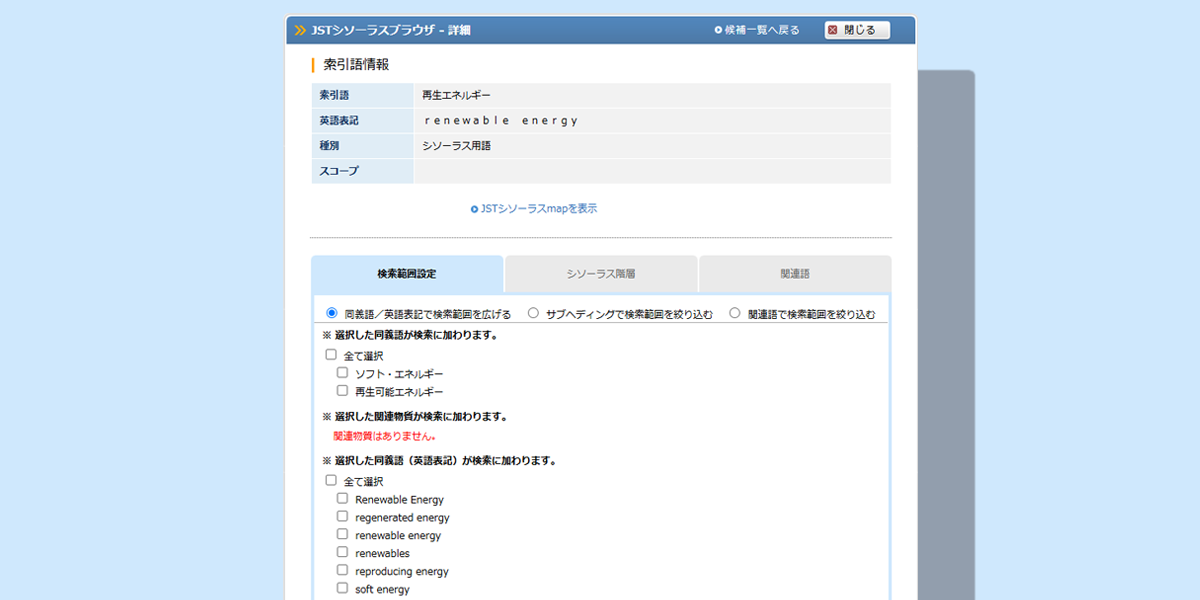Click the スコープ row label
Screen dimensions: 1200x600
[x=339, y=171]
